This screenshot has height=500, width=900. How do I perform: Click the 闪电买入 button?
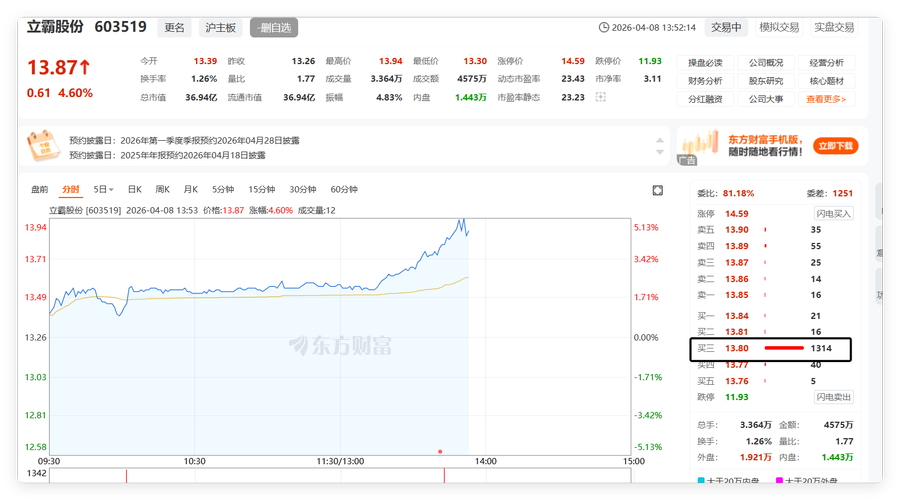pos(833,214)
